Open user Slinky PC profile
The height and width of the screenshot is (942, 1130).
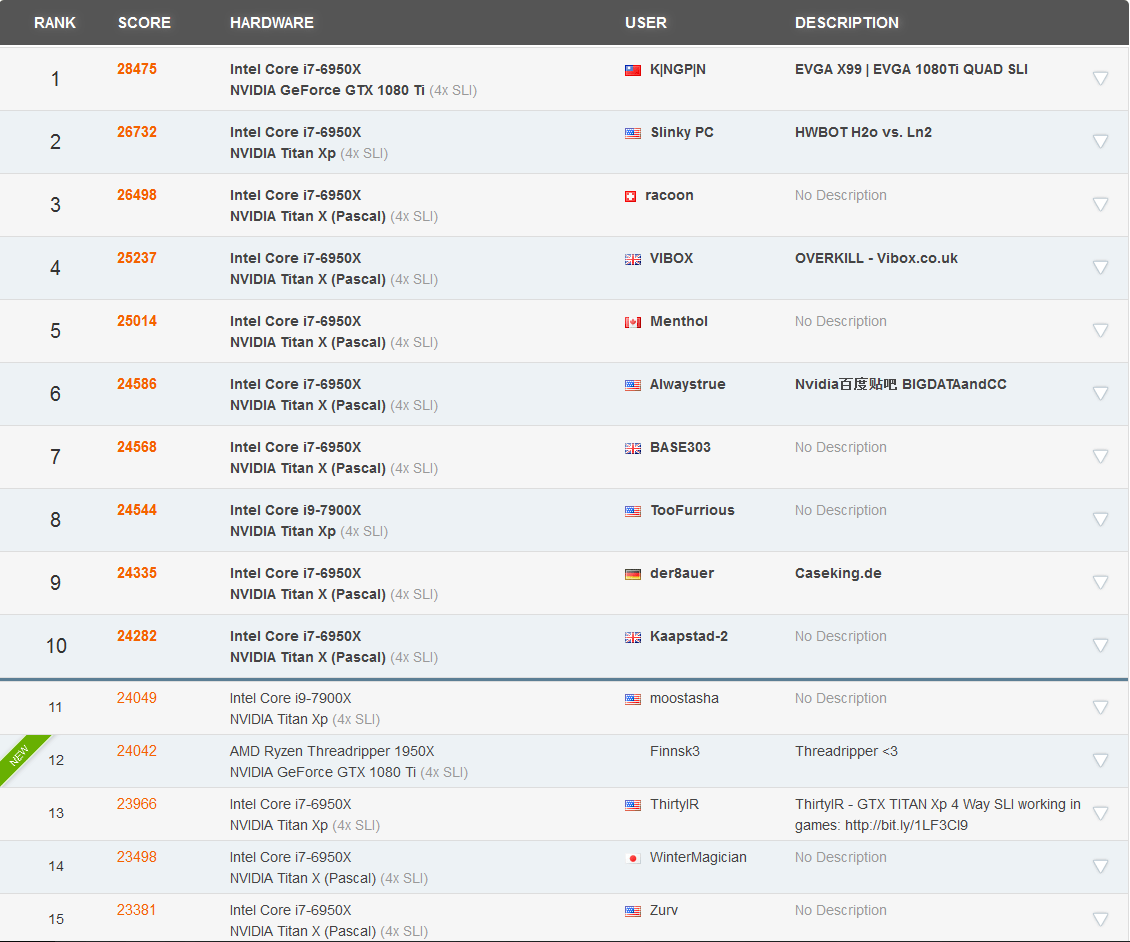[682, 133]
